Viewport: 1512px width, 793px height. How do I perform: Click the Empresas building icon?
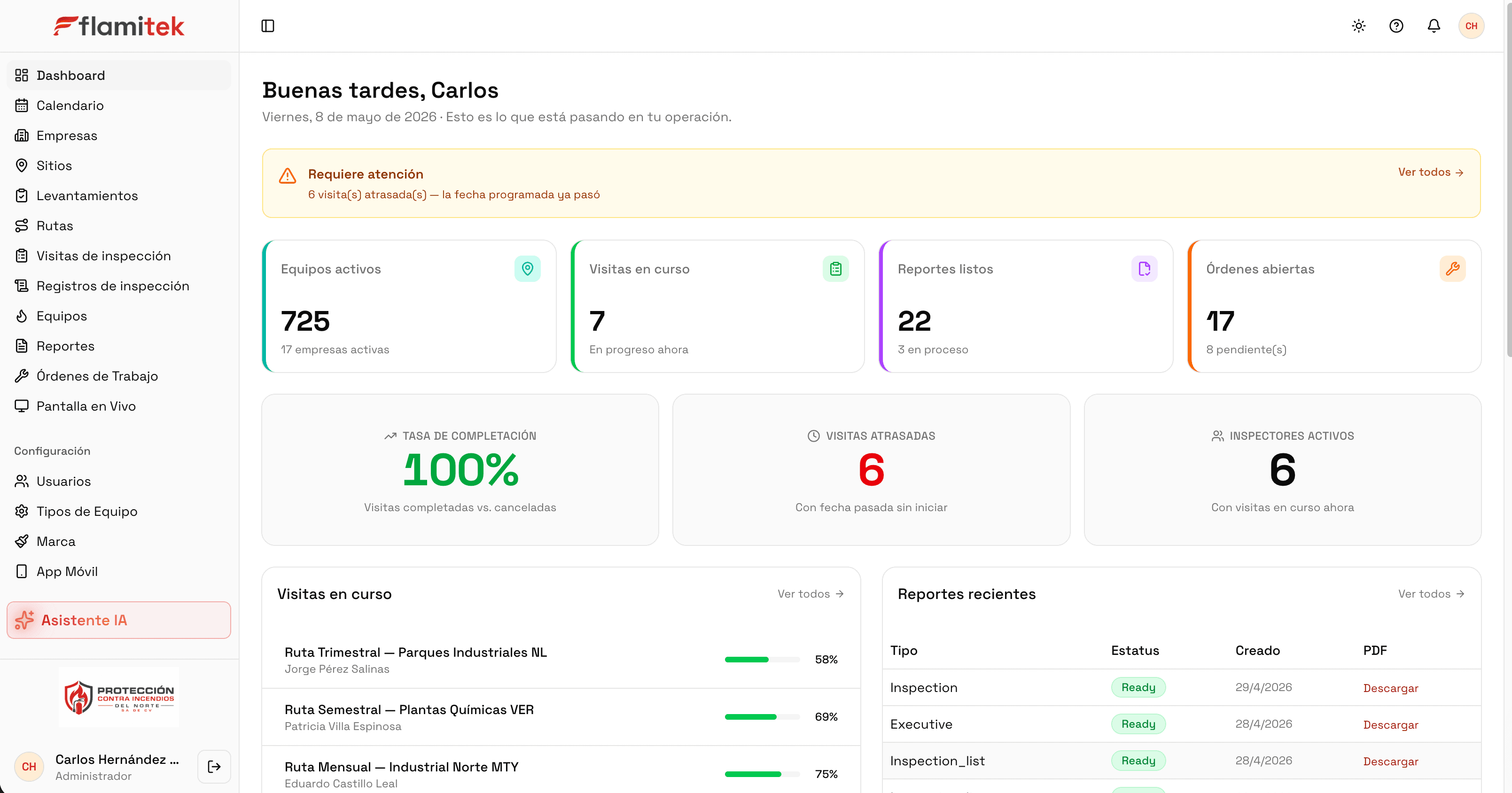tap(22, 135)
